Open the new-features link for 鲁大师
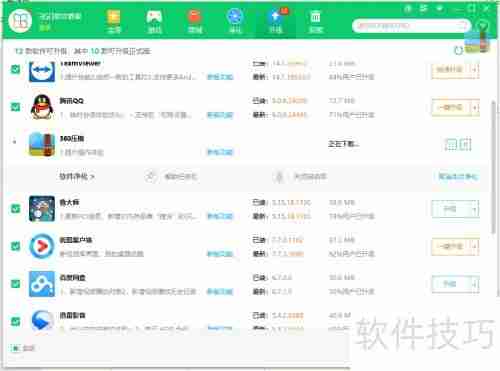 [220, 216]
